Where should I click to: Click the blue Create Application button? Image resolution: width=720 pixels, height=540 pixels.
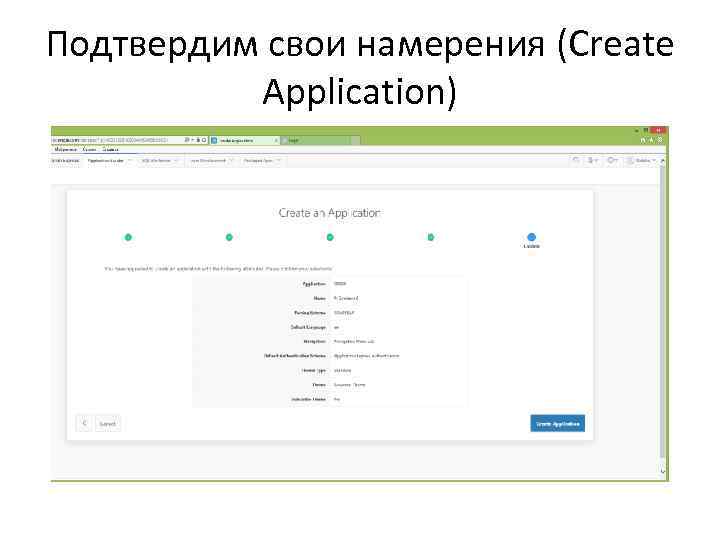[557, 423]
